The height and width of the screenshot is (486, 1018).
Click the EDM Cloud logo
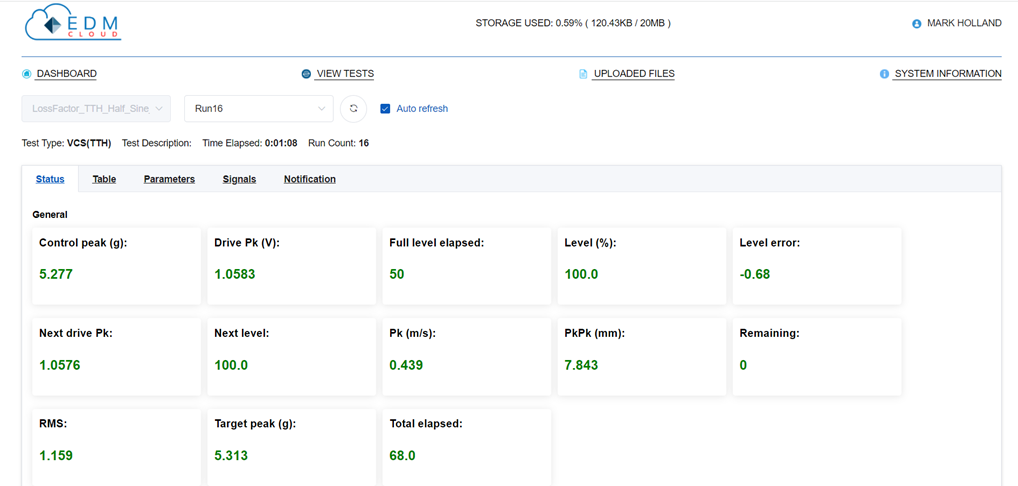(73, 25)
